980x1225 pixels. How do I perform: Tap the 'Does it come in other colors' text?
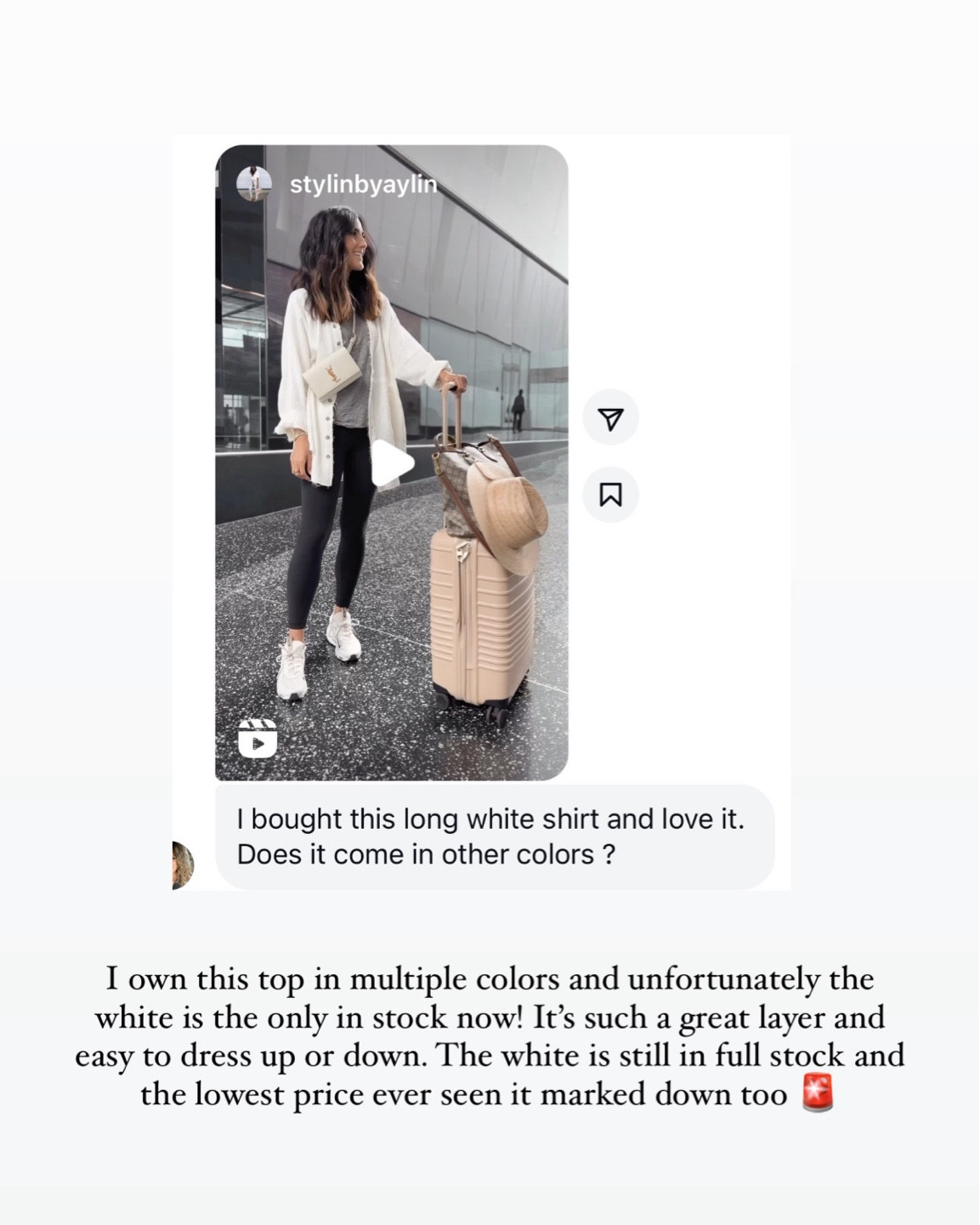coord(426,854)
